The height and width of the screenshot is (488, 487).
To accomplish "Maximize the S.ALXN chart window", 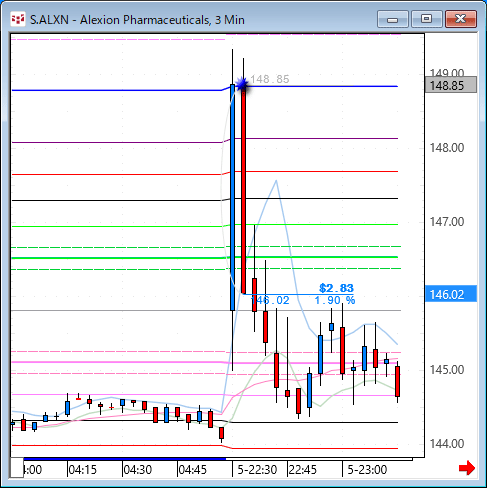I will pyautogui.click(x=426, y=19).
